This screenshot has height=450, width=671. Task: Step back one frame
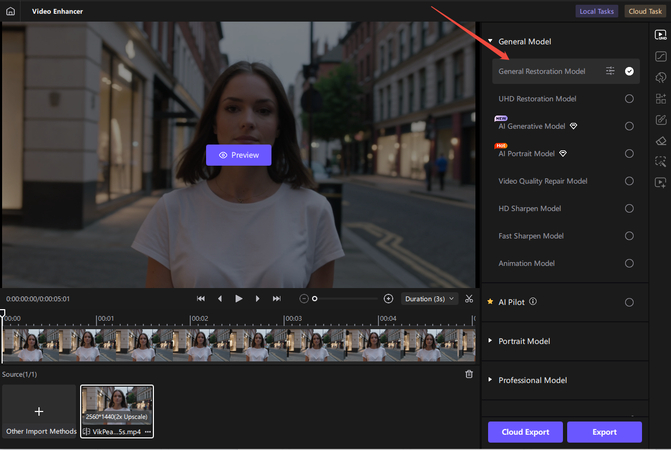(x=220, y=299)
